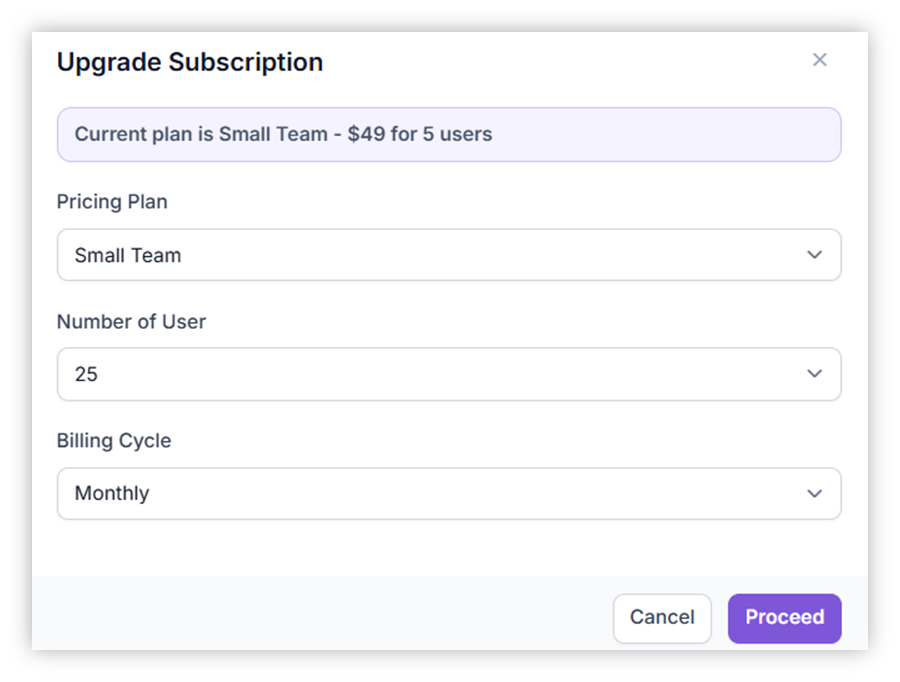Screen dimensions: 900x682
Task: Click the chevron arrow in Pricing Plan field
Action: point(814,255)
